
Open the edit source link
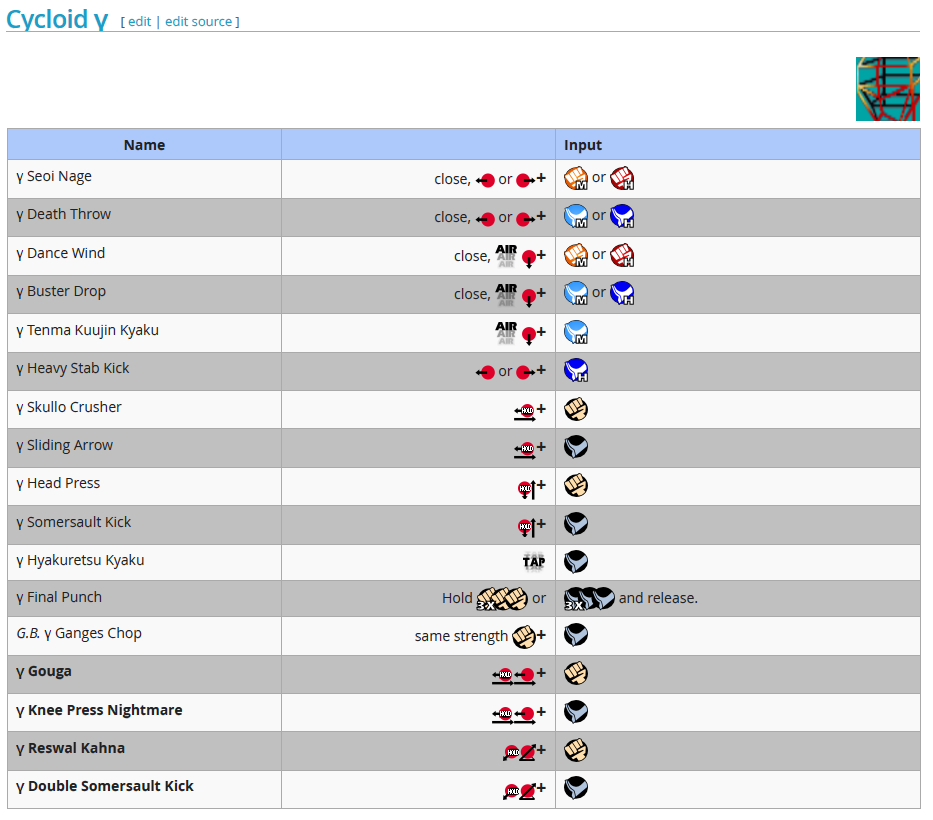point(198,21)
